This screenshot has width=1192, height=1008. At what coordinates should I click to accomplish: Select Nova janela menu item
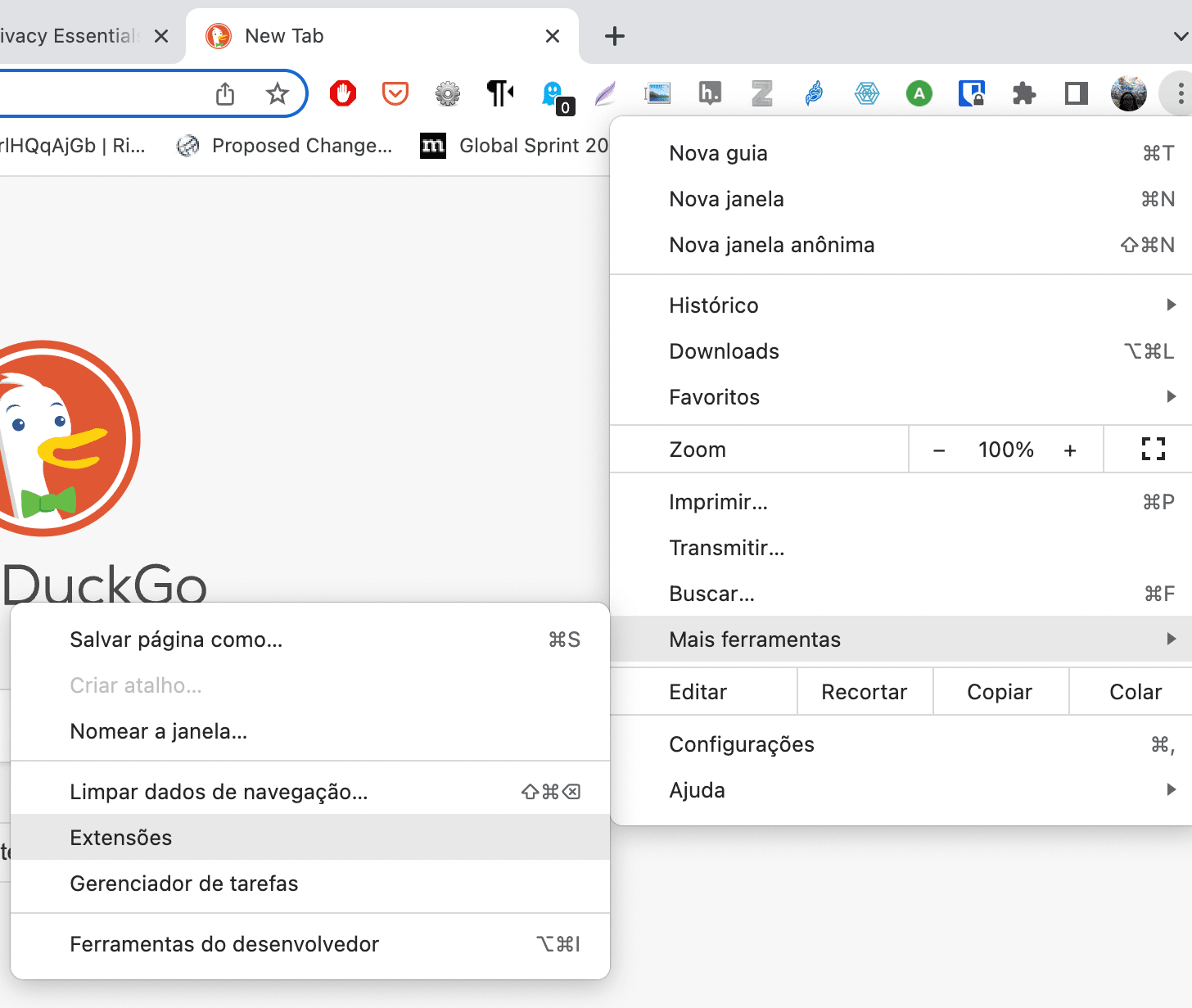pos(901,199)
